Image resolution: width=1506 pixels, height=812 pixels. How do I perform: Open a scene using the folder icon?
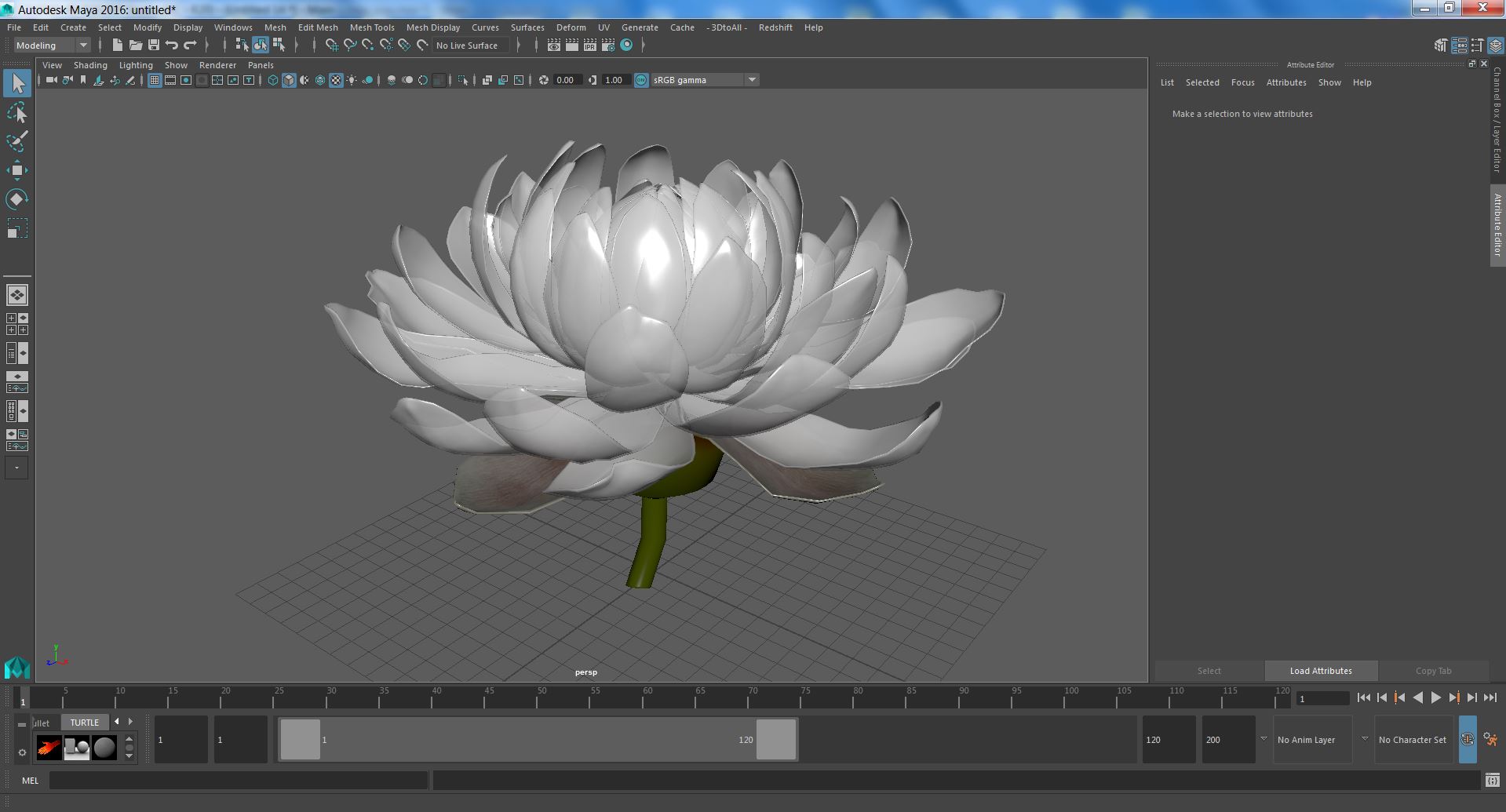[x=135, y=45]
